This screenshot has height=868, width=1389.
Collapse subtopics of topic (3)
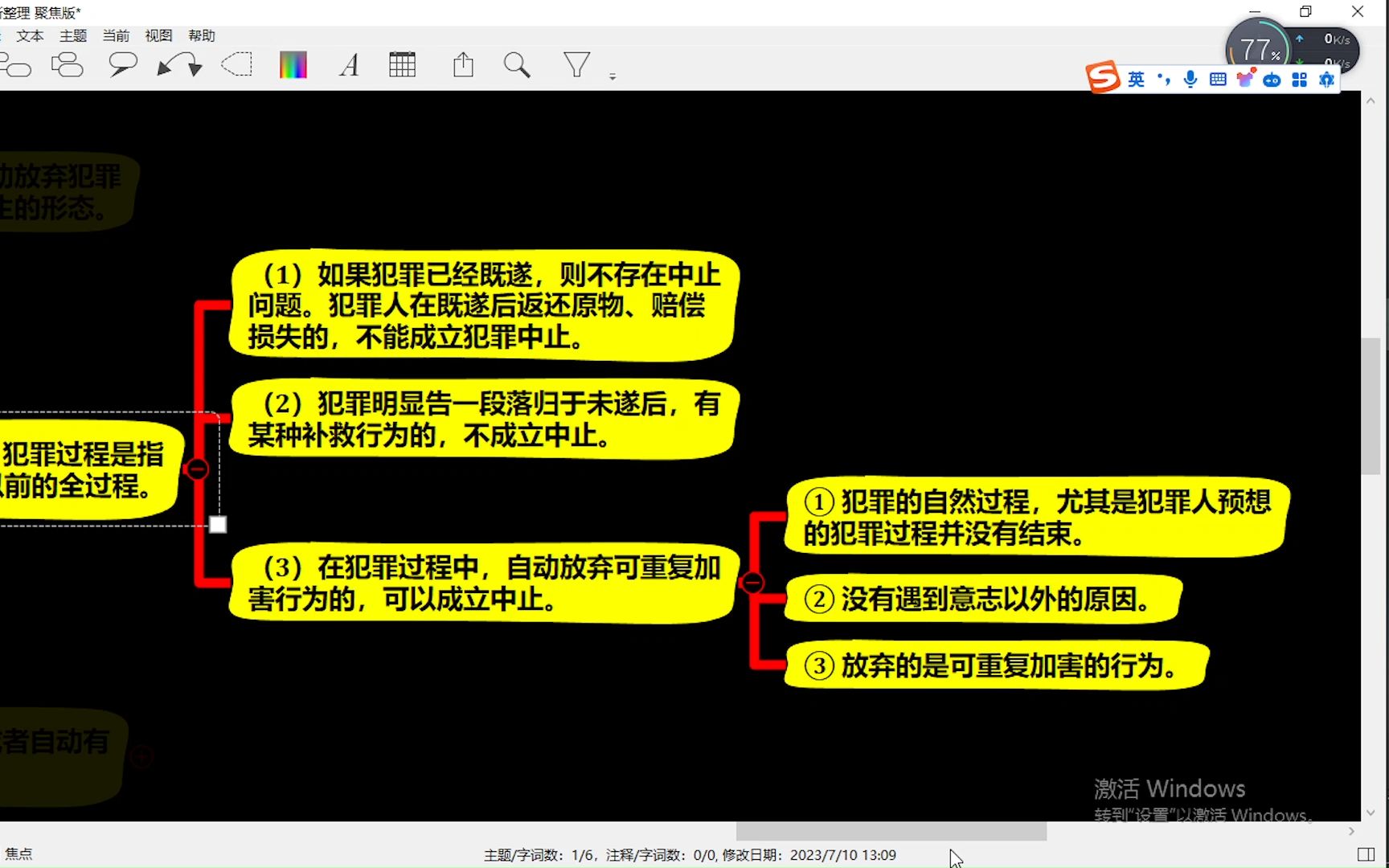pyautogui.click(x=752, y=583)
